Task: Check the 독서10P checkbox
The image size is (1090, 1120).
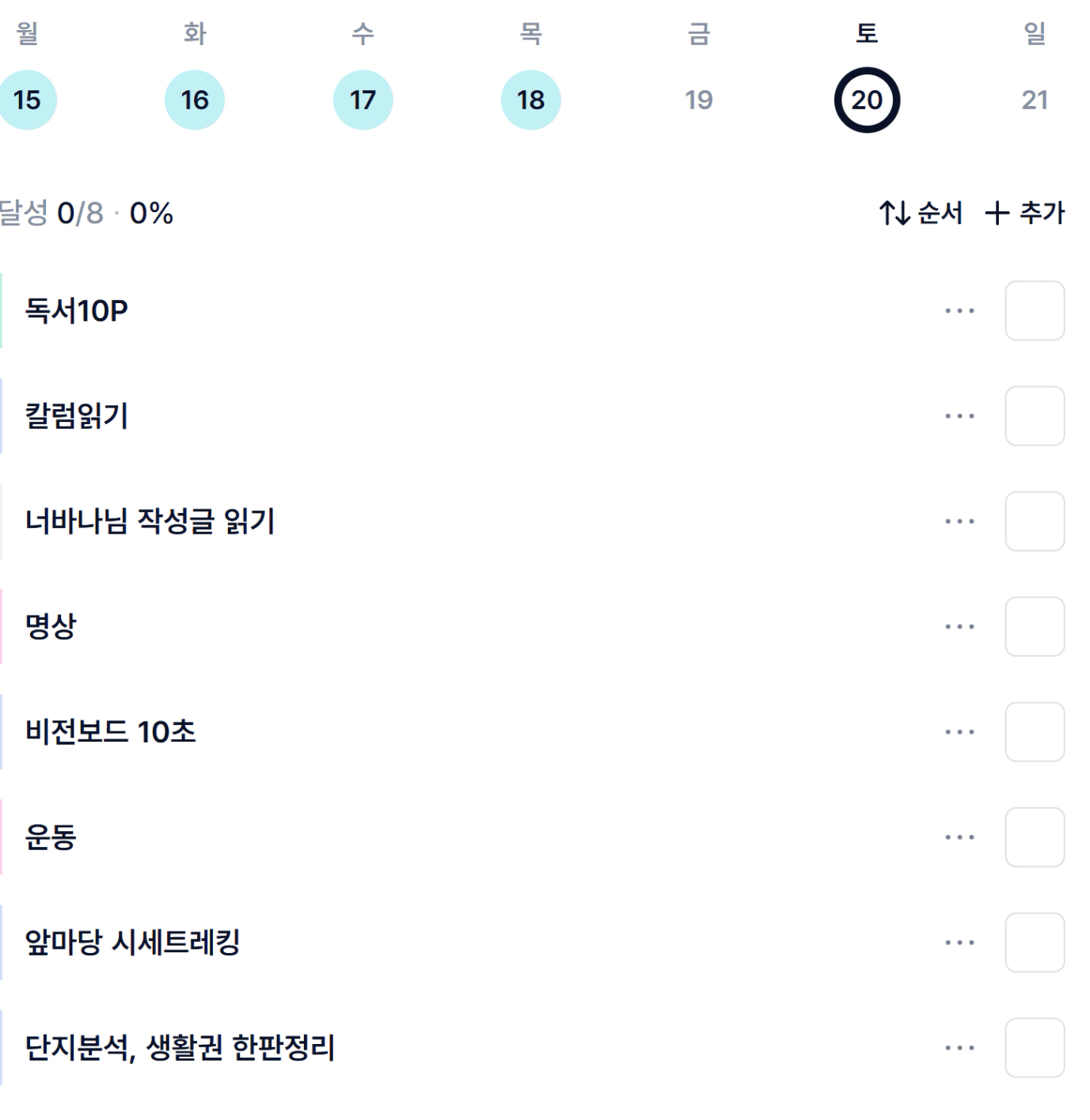Action: [x=1035, y=311]
